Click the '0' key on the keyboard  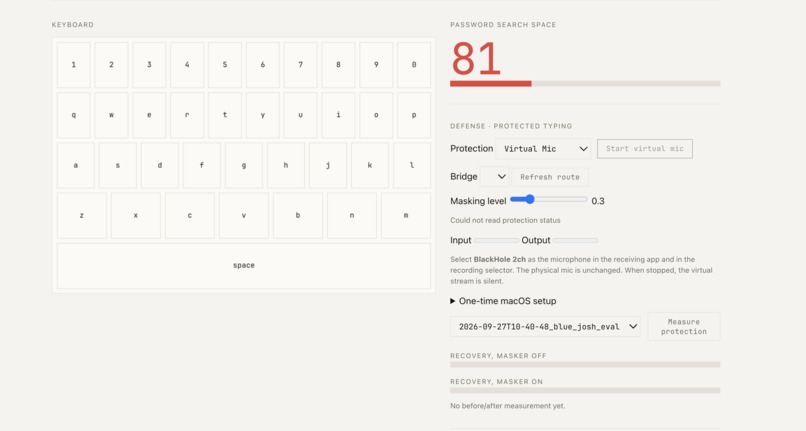[414, 65]
